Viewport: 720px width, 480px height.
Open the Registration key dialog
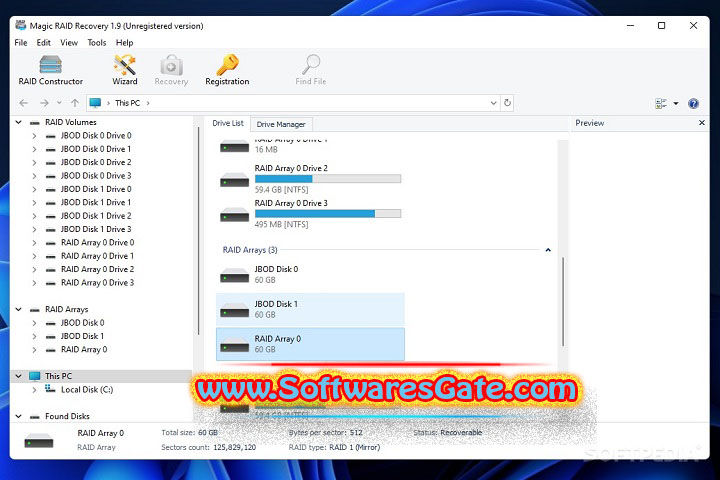(x=227, y=70)
